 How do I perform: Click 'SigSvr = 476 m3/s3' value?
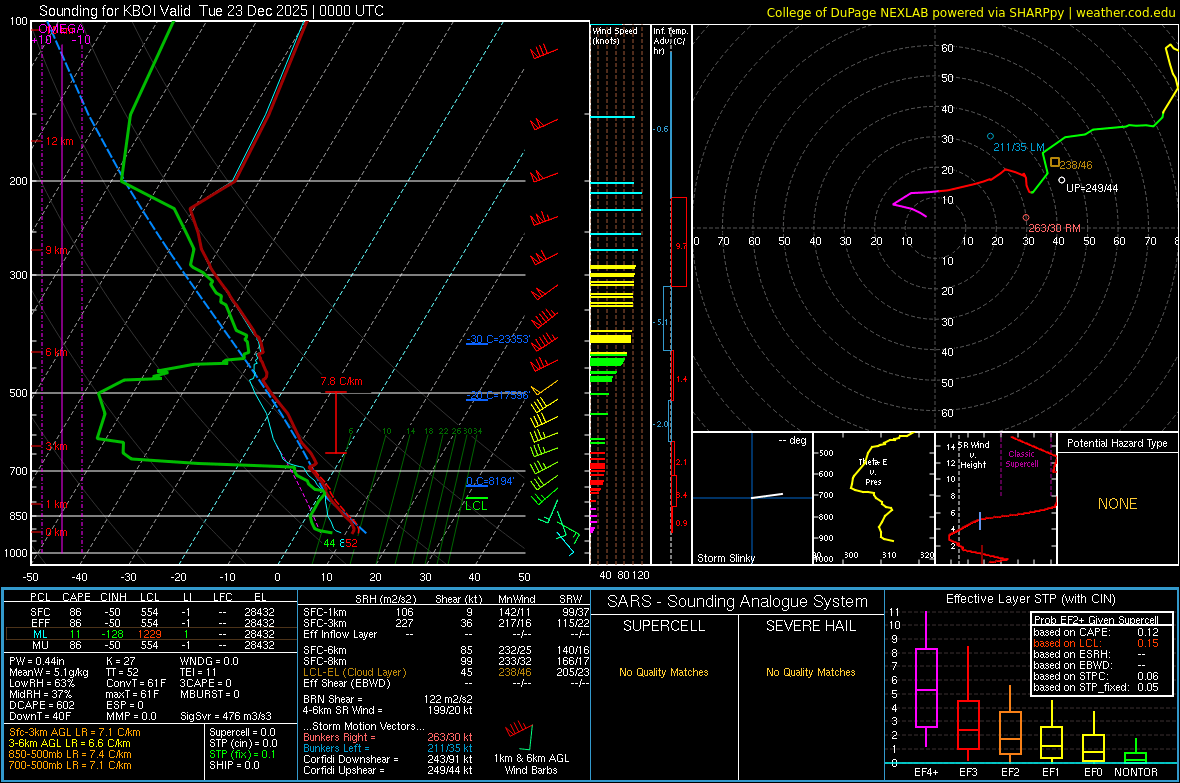226,716
